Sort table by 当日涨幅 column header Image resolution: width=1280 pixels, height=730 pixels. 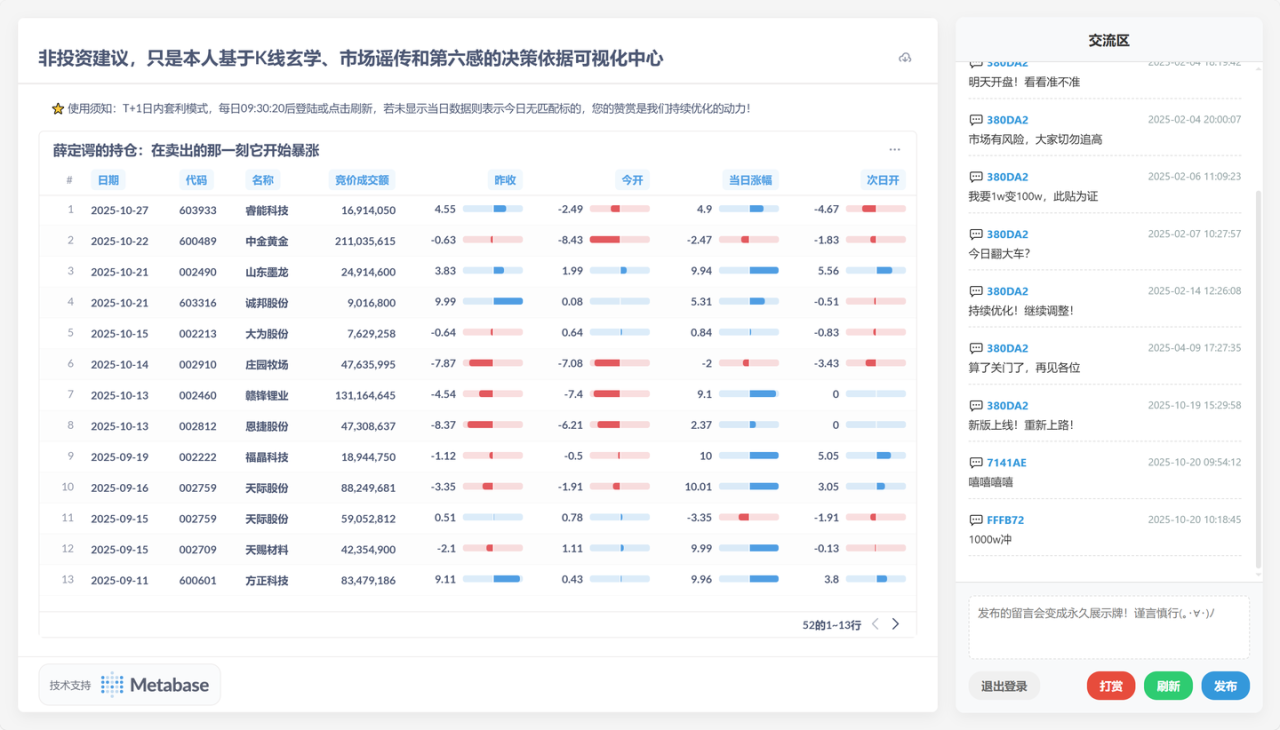(750, 180)
